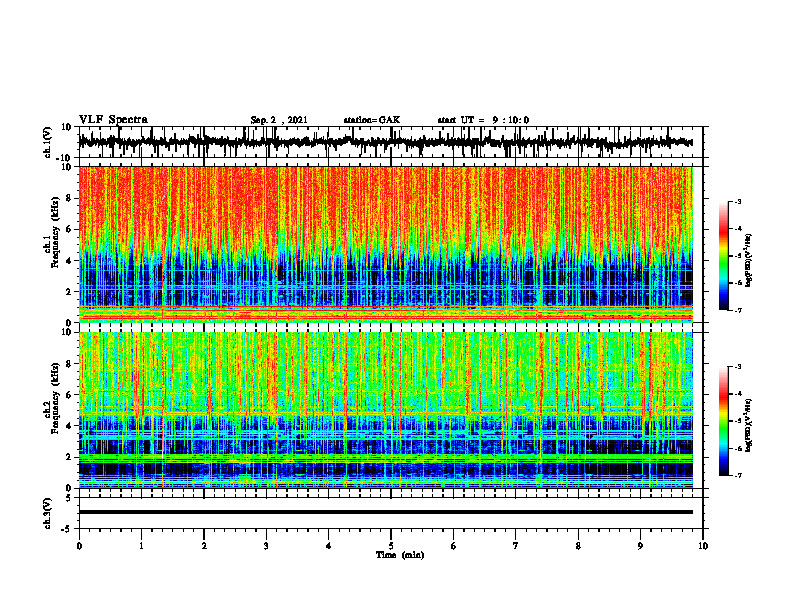The width and height of the screenshot is (792, 612).
Task: Click the time axis tick label '1'
Action: pyautogui.click(x=141, y=546)
